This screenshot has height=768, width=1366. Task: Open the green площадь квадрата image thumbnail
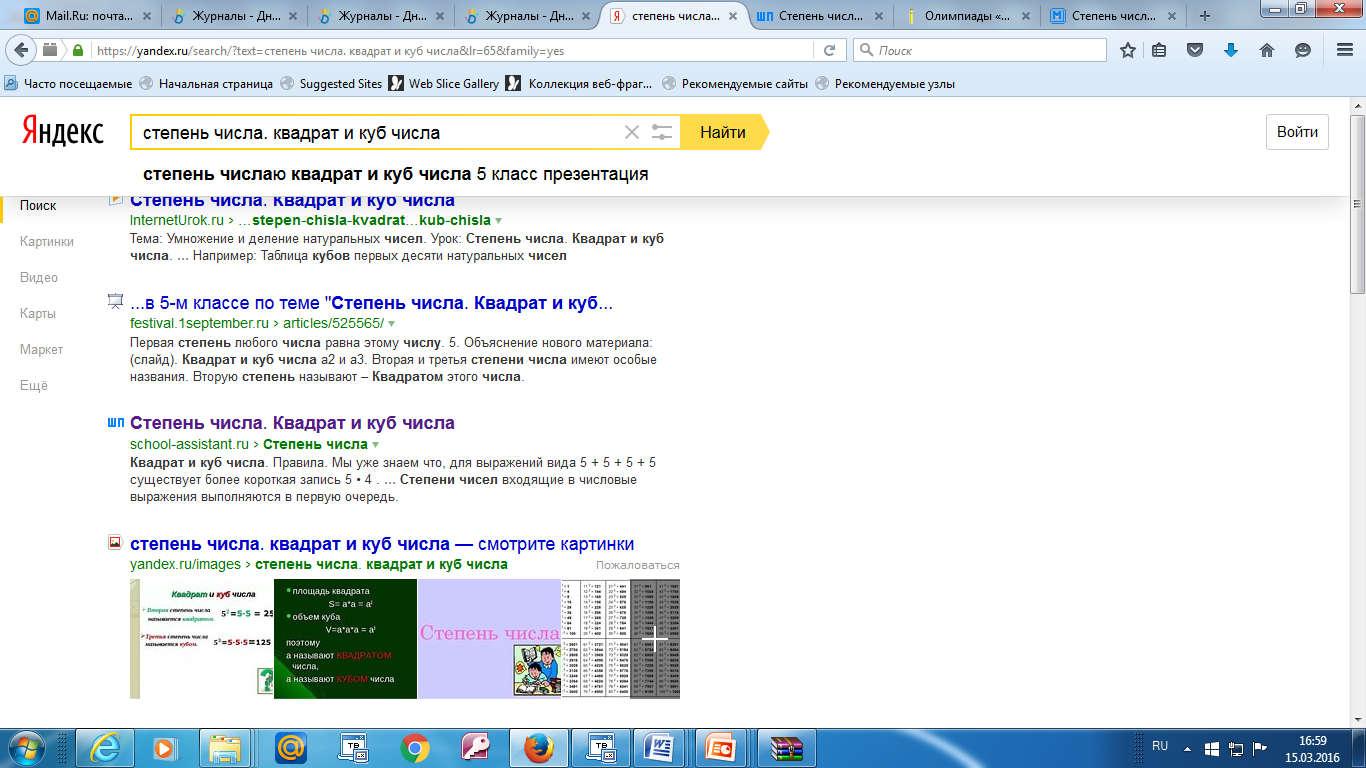345,639
